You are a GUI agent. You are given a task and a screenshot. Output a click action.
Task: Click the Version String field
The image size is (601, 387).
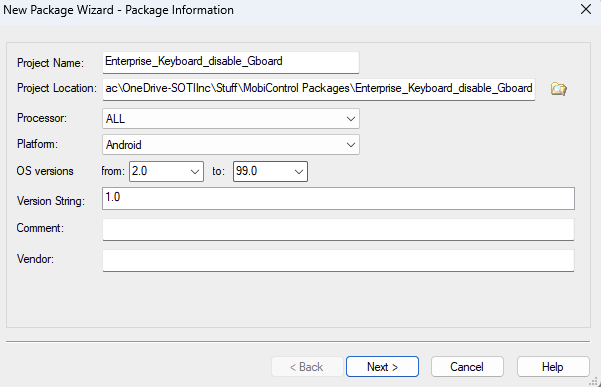tap(338, 198)
